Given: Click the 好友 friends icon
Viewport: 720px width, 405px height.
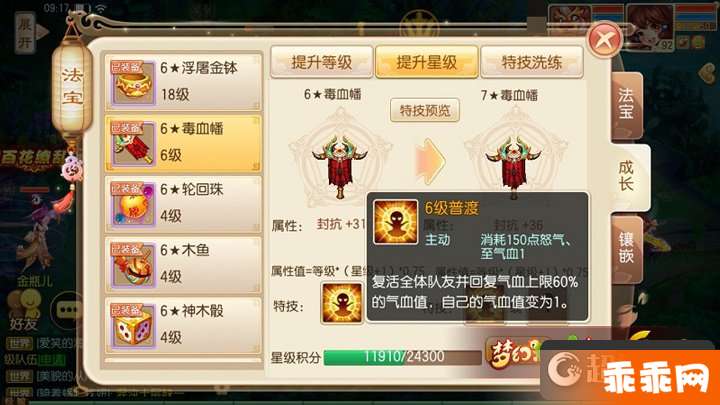Looking at the screenshot, I should coord(24,310).
